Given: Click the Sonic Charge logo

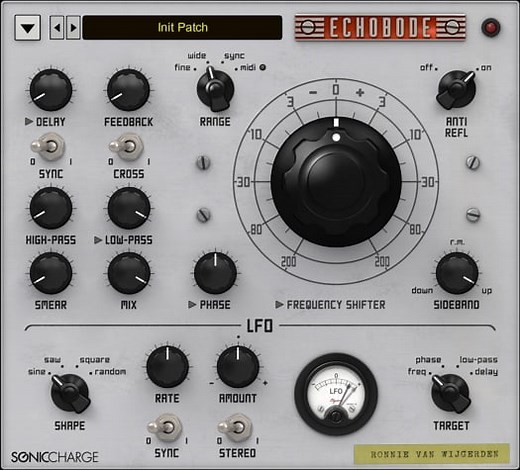Looking at the screenshot, I should (x=55, y=457).
